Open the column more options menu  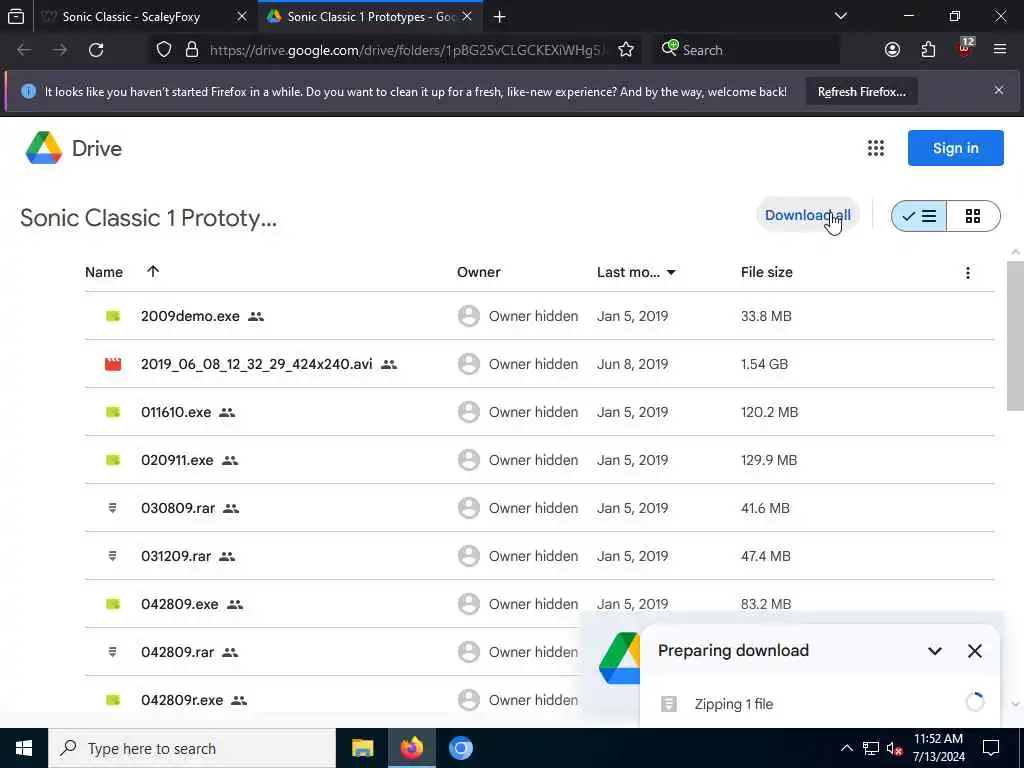pos(967,273)
